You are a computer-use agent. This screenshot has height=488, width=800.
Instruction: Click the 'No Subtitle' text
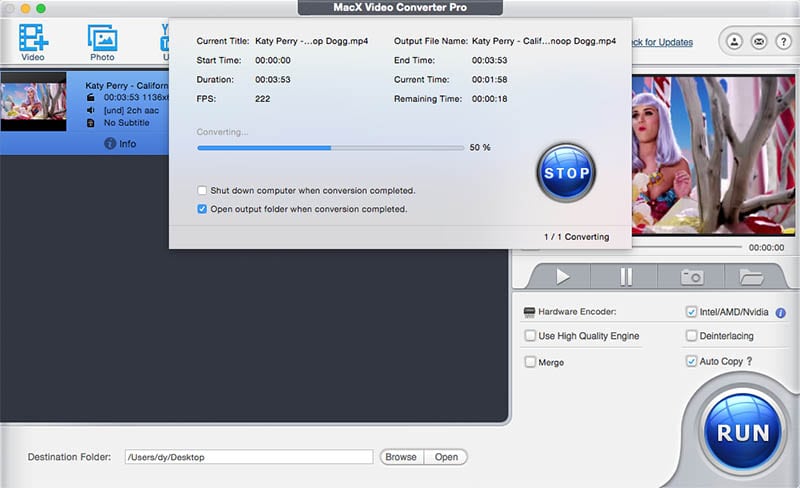[127, 123]
